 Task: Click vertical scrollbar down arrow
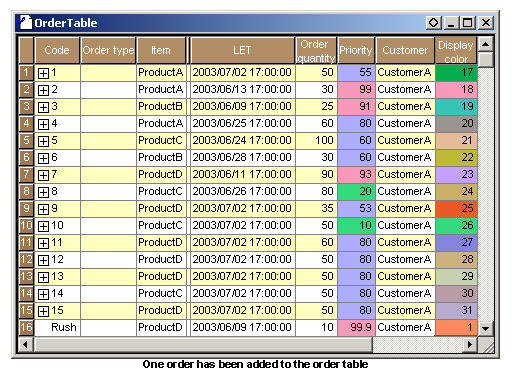pyautogui.click(x=485, y=328)
